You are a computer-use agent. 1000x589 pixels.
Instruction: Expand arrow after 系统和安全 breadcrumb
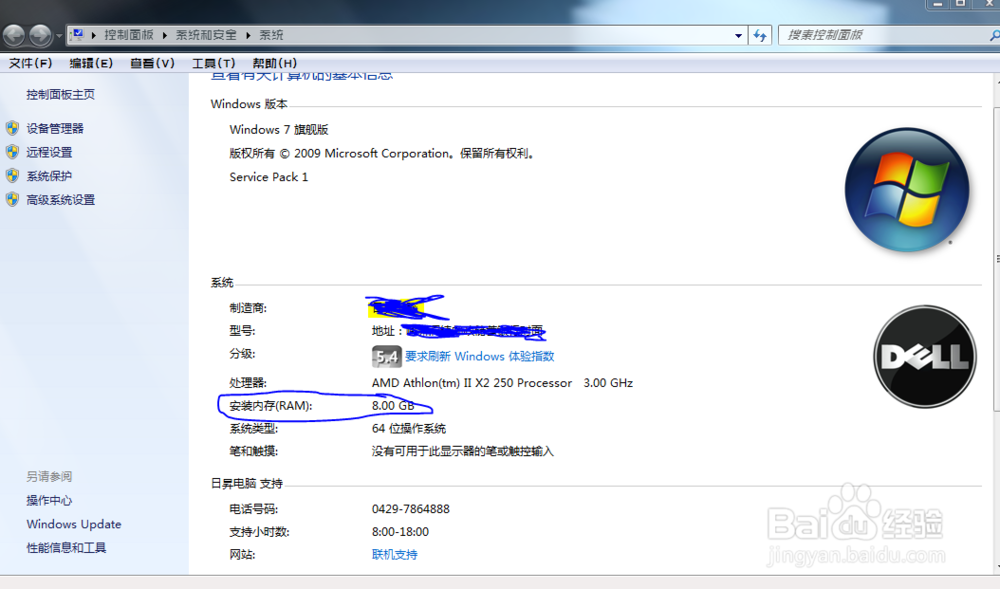pyautogui.click(x=248, y=35)
